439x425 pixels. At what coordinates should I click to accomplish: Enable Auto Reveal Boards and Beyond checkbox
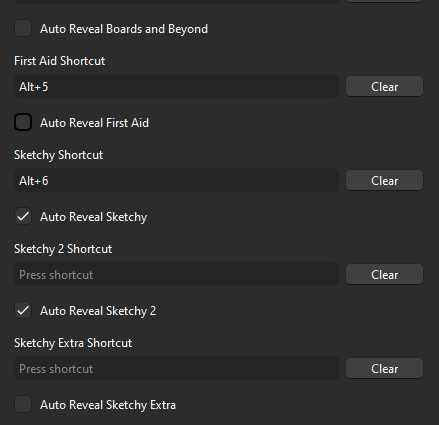[23, 28]
